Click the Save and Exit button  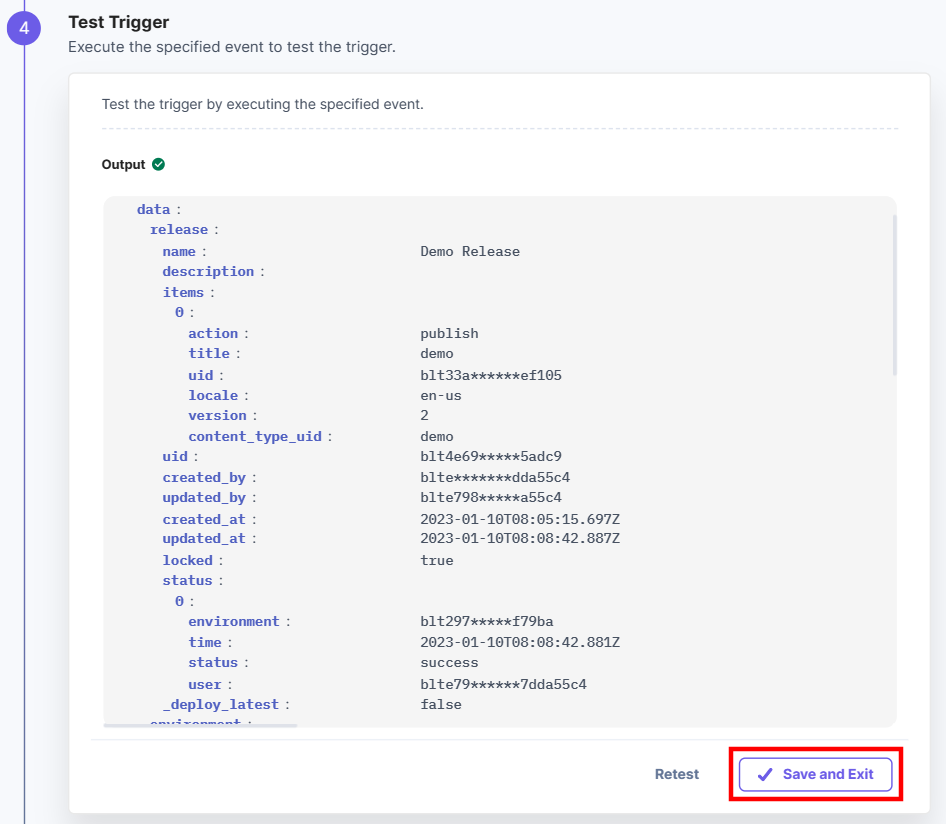click(816, 774)
